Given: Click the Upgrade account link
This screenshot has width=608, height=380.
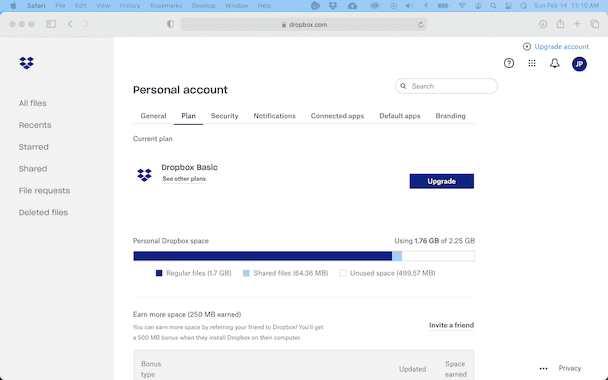Looking at the screenshot, I should point(561,47).
